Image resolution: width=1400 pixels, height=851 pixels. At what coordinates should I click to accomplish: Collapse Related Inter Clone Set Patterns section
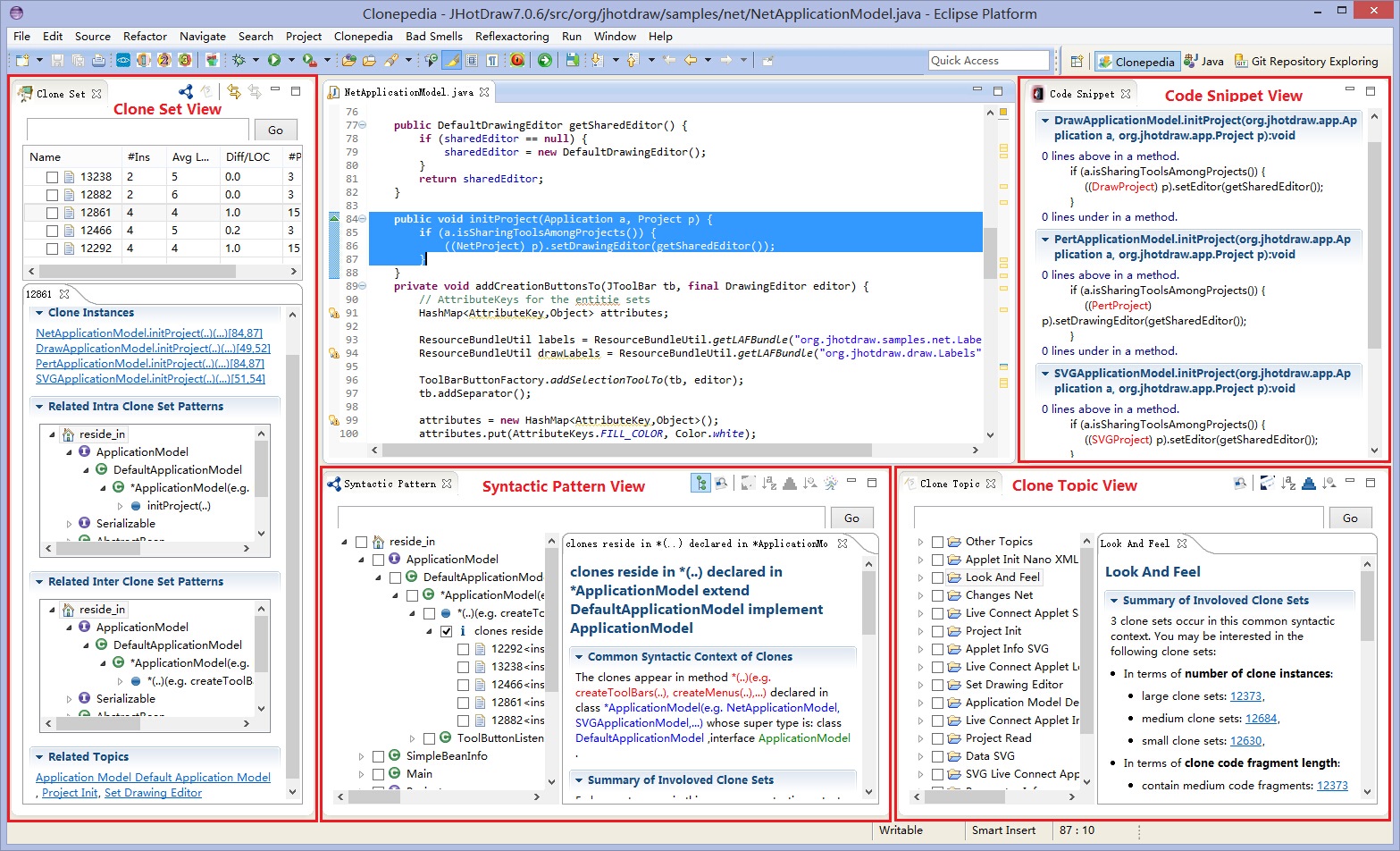[x=39, y=581]
